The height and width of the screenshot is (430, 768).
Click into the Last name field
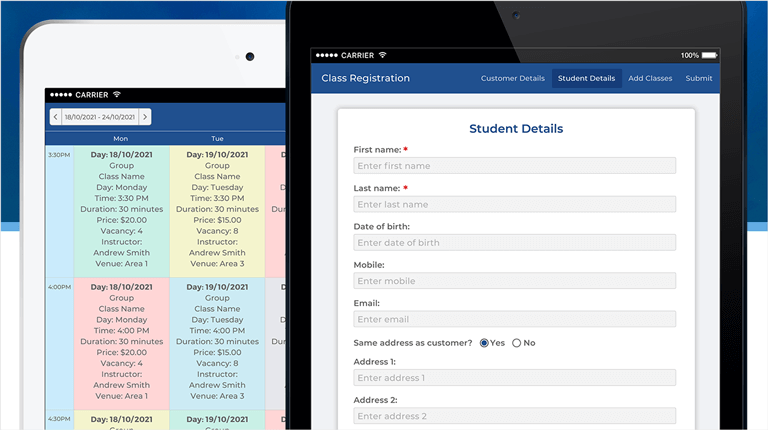[514, 204]
